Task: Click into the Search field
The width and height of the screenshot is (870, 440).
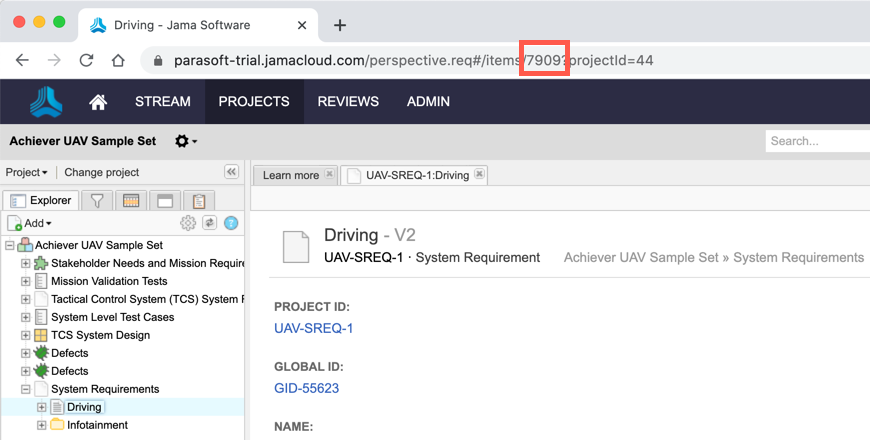Action: (x=817, y=141)
